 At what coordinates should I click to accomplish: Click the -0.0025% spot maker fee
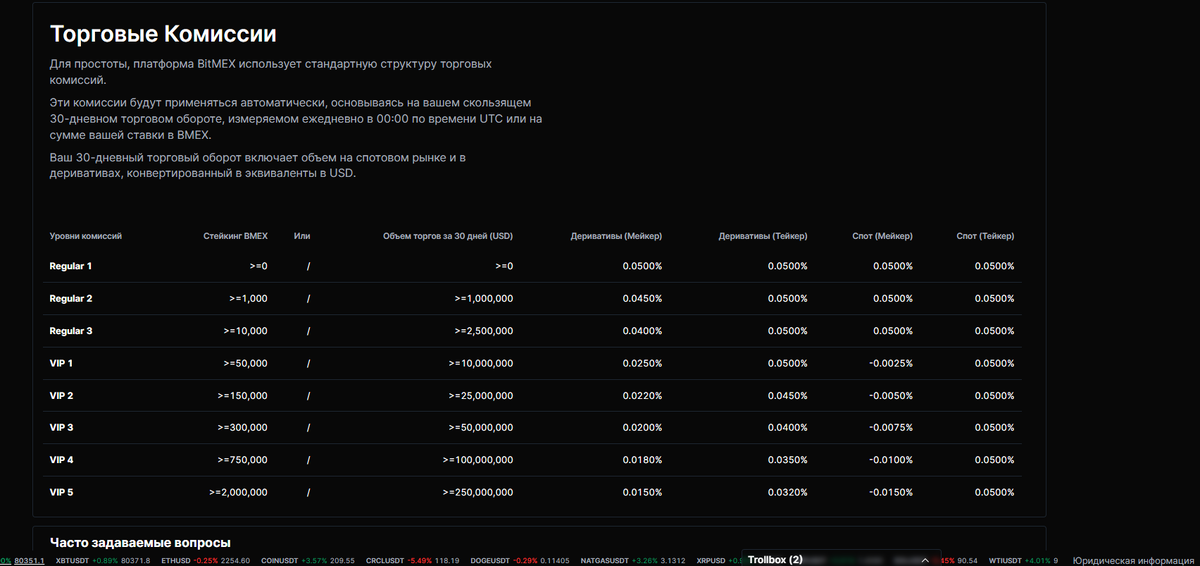[x=891, y=363]
